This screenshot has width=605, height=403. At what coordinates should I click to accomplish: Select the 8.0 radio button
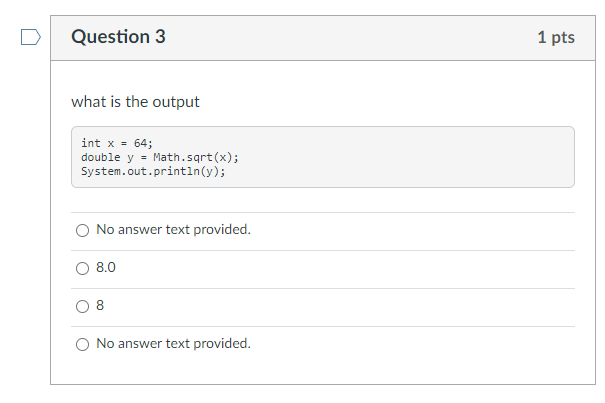(x=82, y=268)
